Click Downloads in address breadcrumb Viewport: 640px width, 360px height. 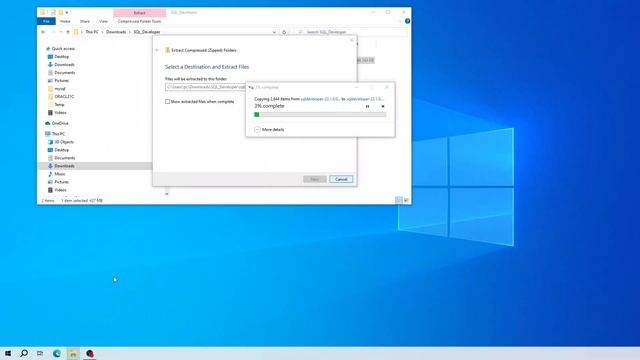(116, 32)
